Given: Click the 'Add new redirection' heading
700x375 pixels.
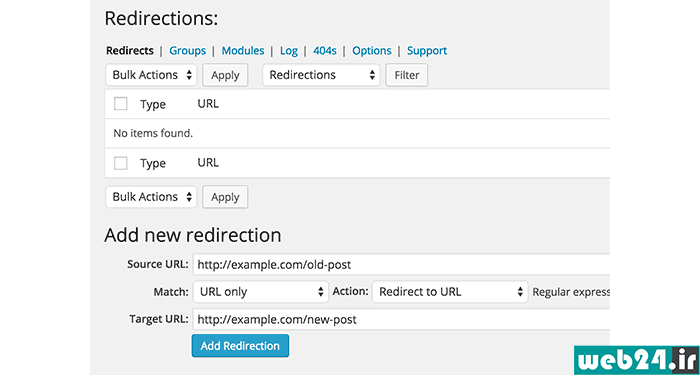Looking at the screenshot, I should tap(193, 235).
